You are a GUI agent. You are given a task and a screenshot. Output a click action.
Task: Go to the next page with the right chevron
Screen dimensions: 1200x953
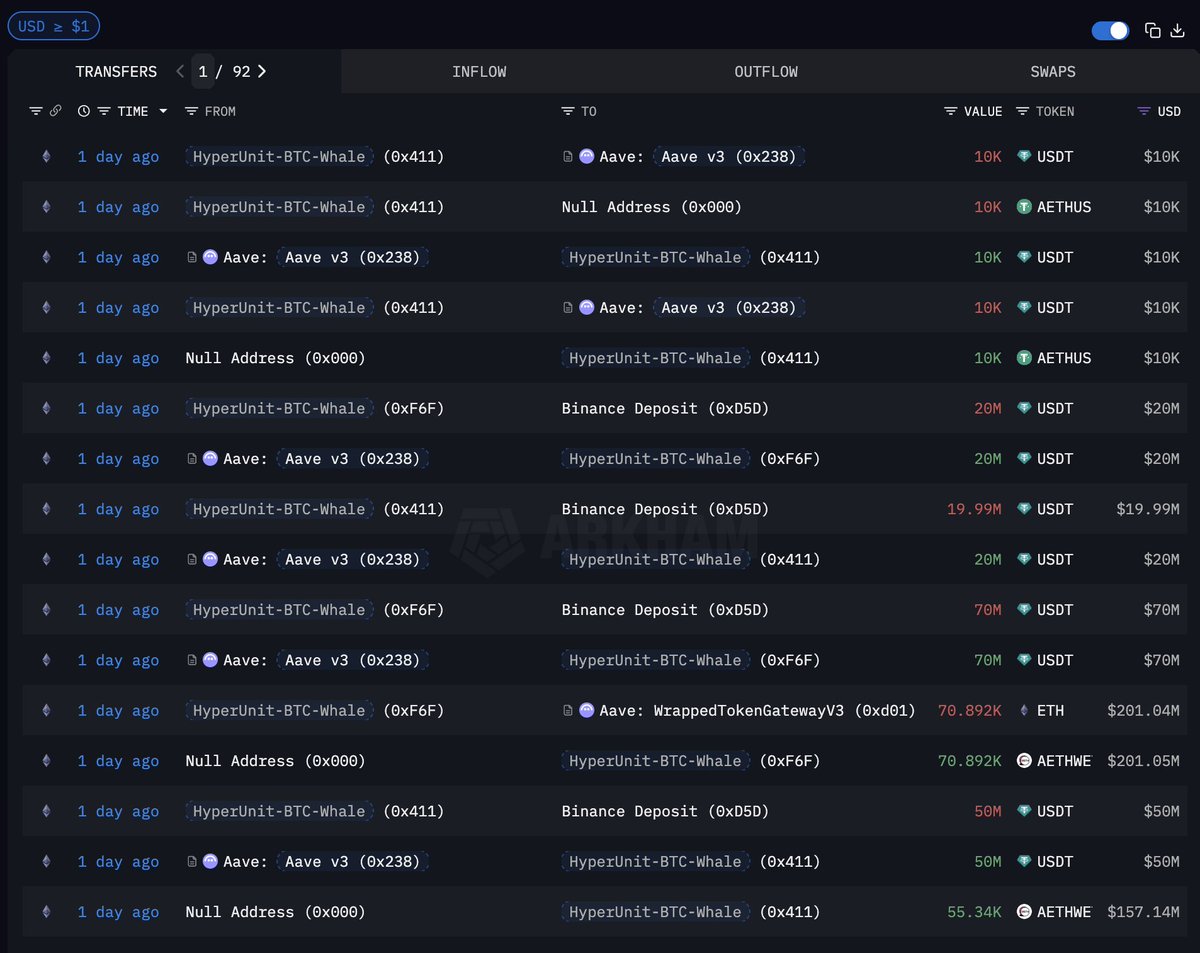click(x=260, y=71)
